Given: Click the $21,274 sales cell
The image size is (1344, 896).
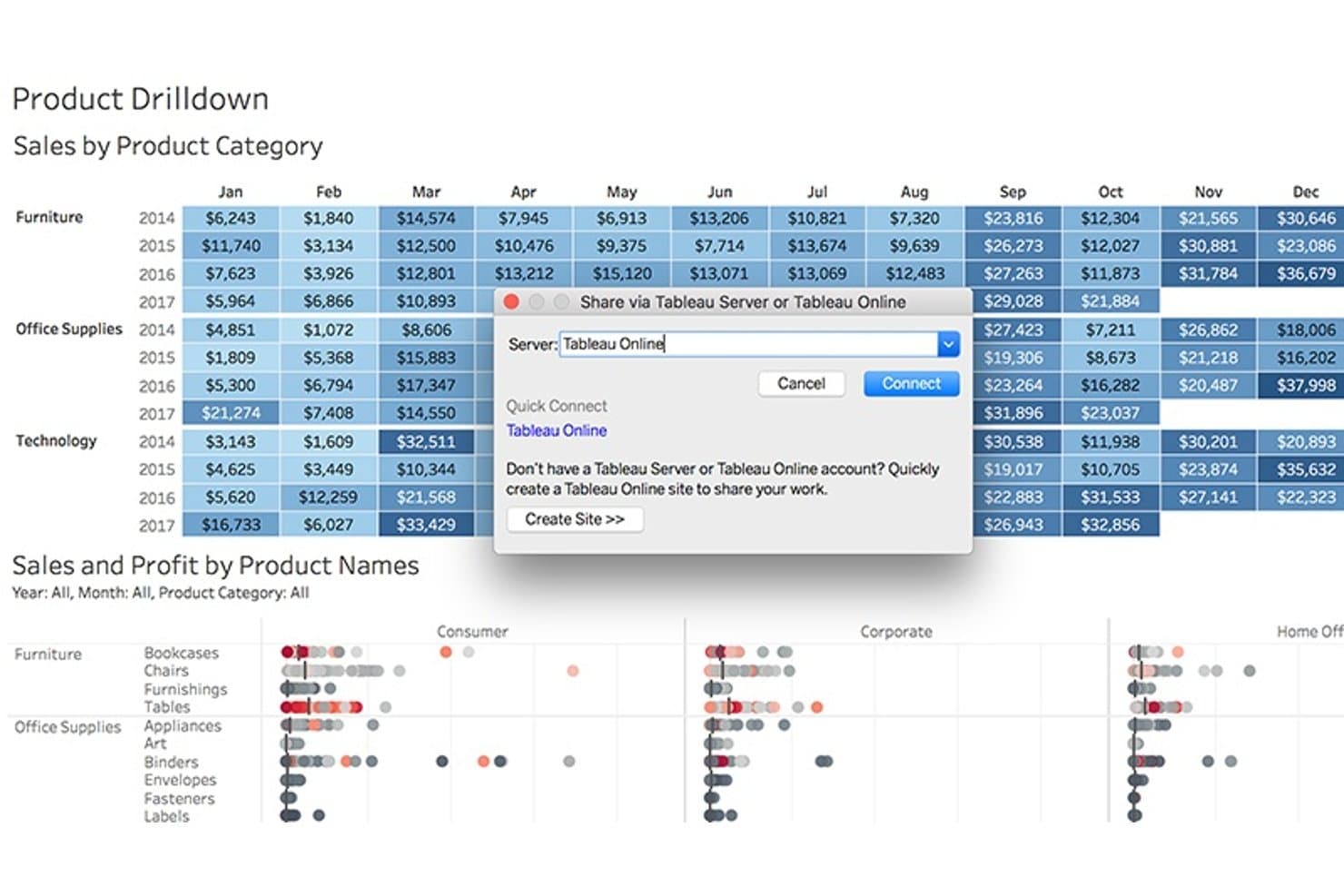Looking at the screenshot, I should click(231, 413).
